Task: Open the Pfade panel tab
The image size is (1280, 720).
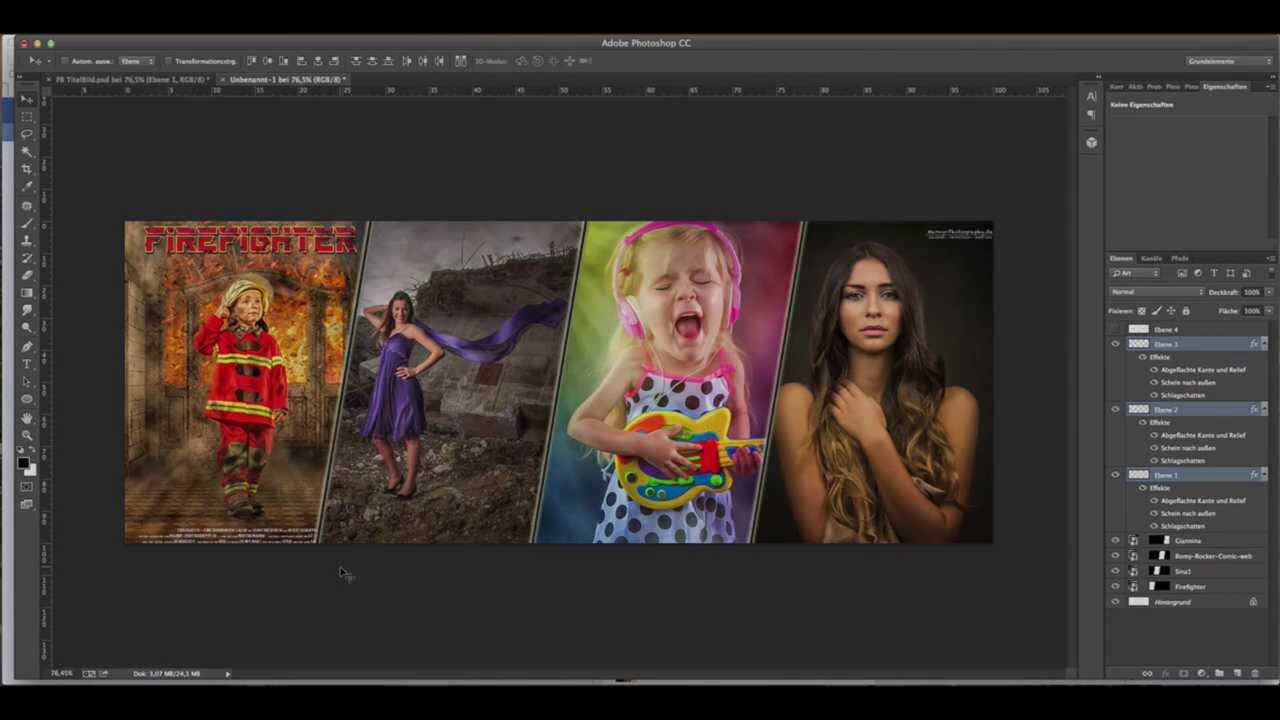Action: pyautogui.click(x=1180, y=258)
